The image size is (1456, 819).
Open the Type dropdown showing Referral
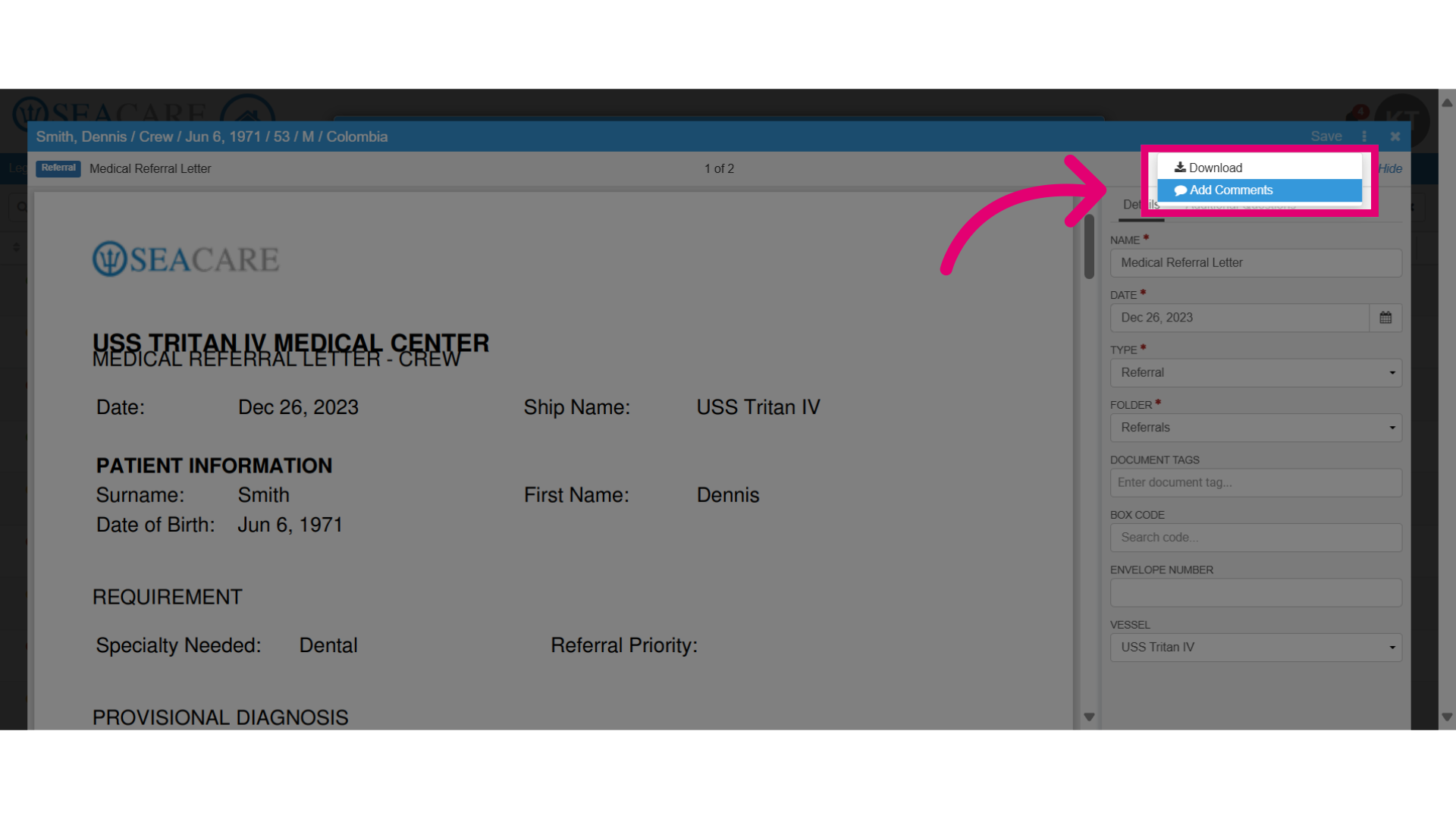[x=1256, y=373]
